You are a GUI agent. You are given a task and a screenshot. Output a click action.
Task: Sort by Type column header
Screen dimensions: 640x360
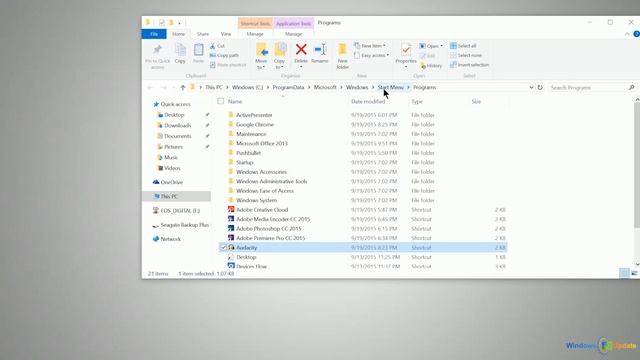click(x=417, y=102)
